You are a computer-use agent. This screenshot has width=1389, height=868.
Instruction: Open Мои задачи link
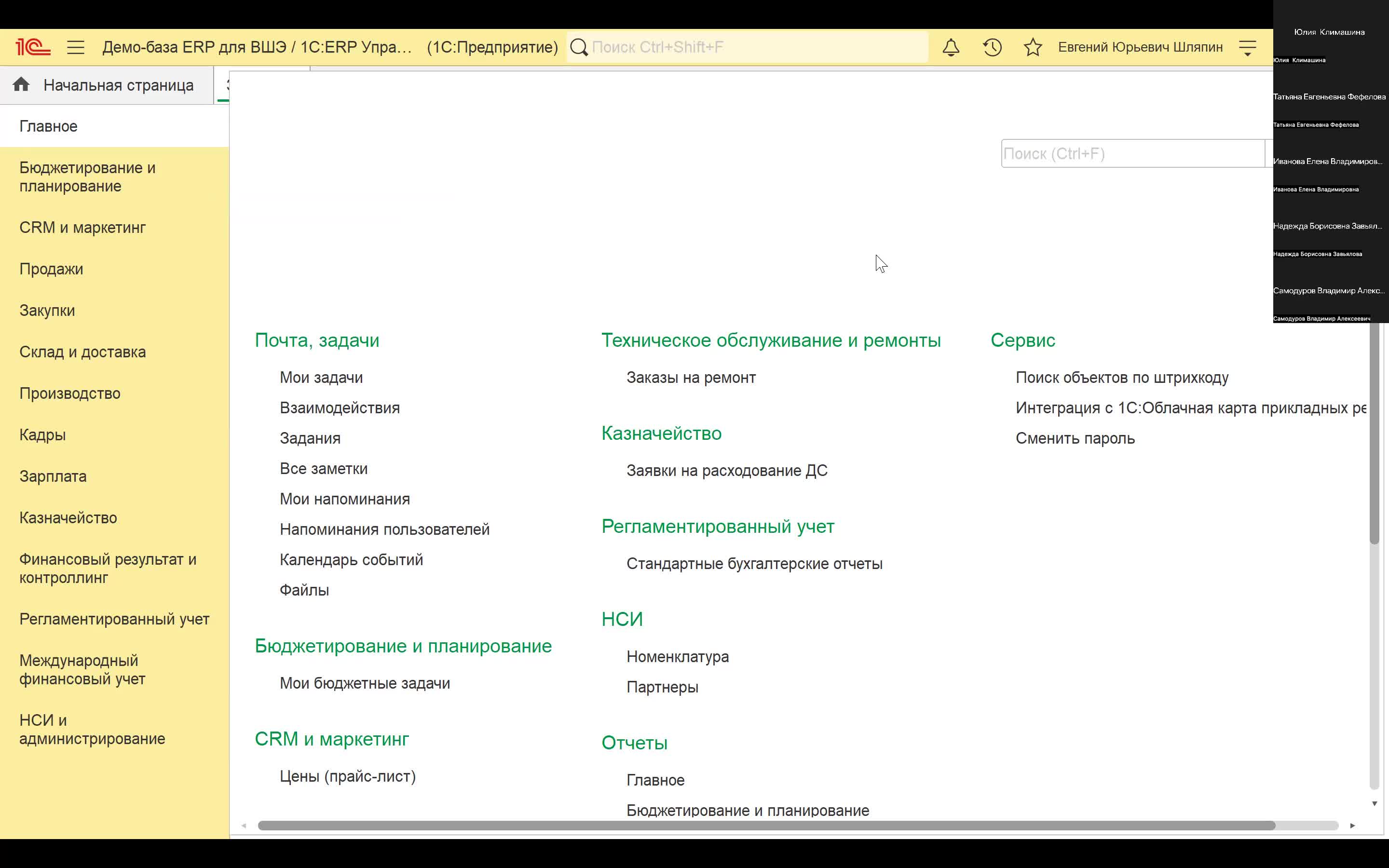321,378
